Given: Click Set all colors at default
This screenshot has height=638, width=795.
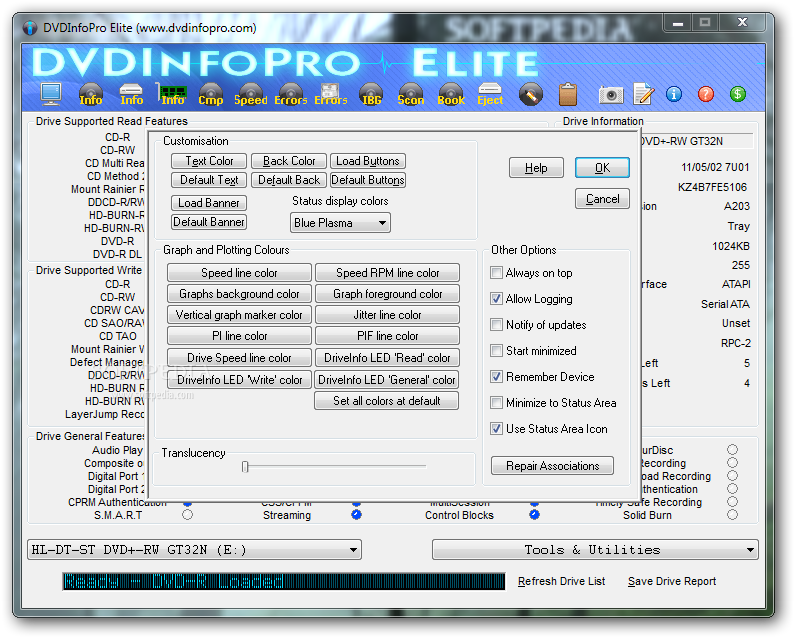Looking at the screenshot, I should point(386,401).
